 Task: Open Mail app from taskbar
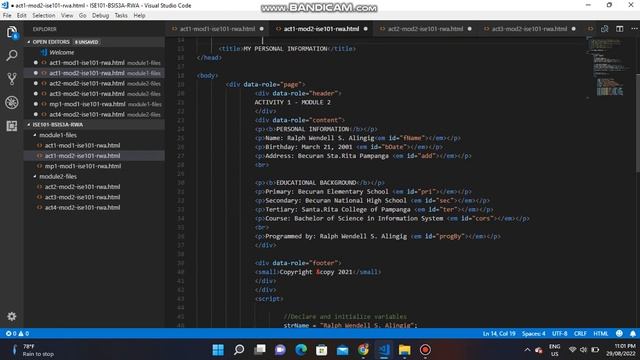click(x=342, y=350)
